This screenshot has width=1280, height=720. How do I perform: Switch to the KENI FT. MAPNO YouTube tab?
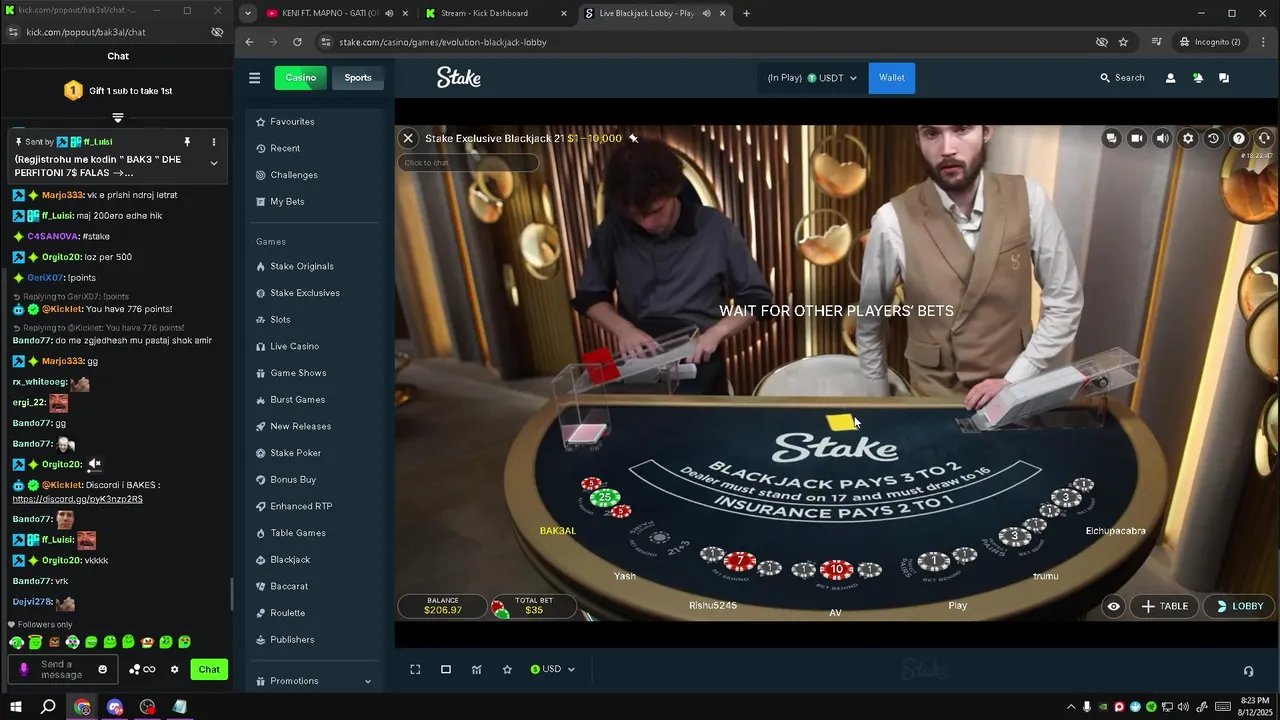336,13
